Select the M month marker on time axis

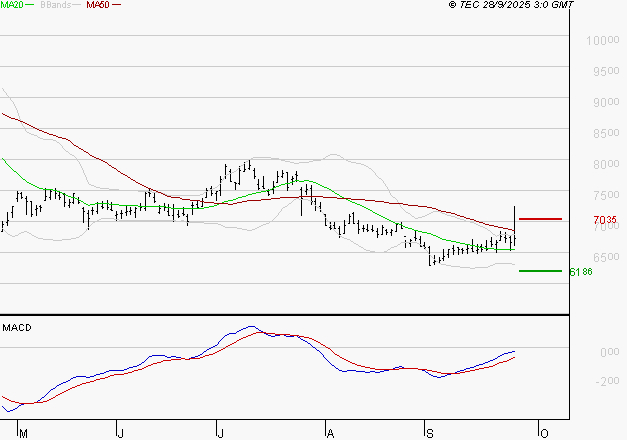pyautogui.click(x=24, y=433)
